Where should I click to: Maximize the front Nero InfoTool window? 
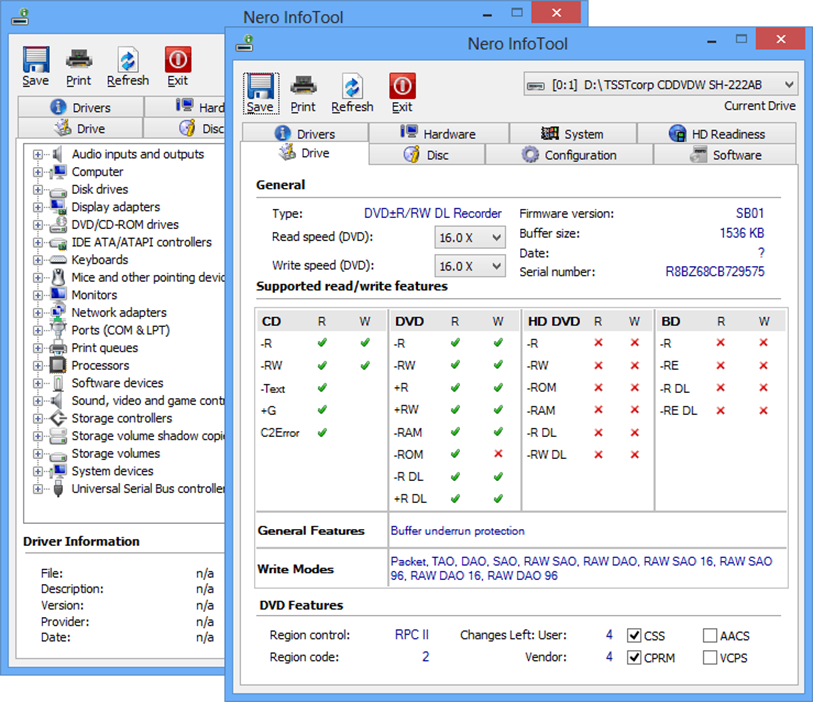point(741,39)
